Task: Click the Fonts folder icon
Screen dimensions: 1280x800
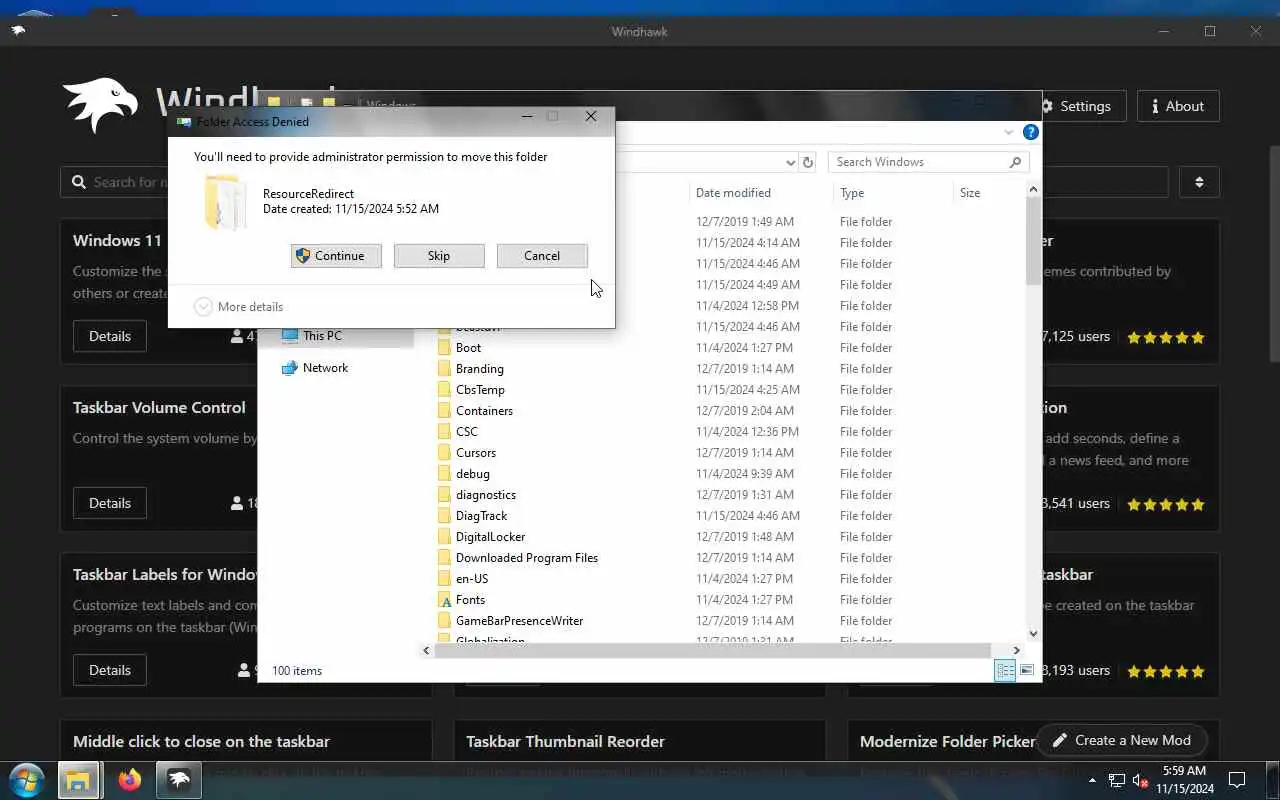Action: pyautogui.click(x=446, y=600)
